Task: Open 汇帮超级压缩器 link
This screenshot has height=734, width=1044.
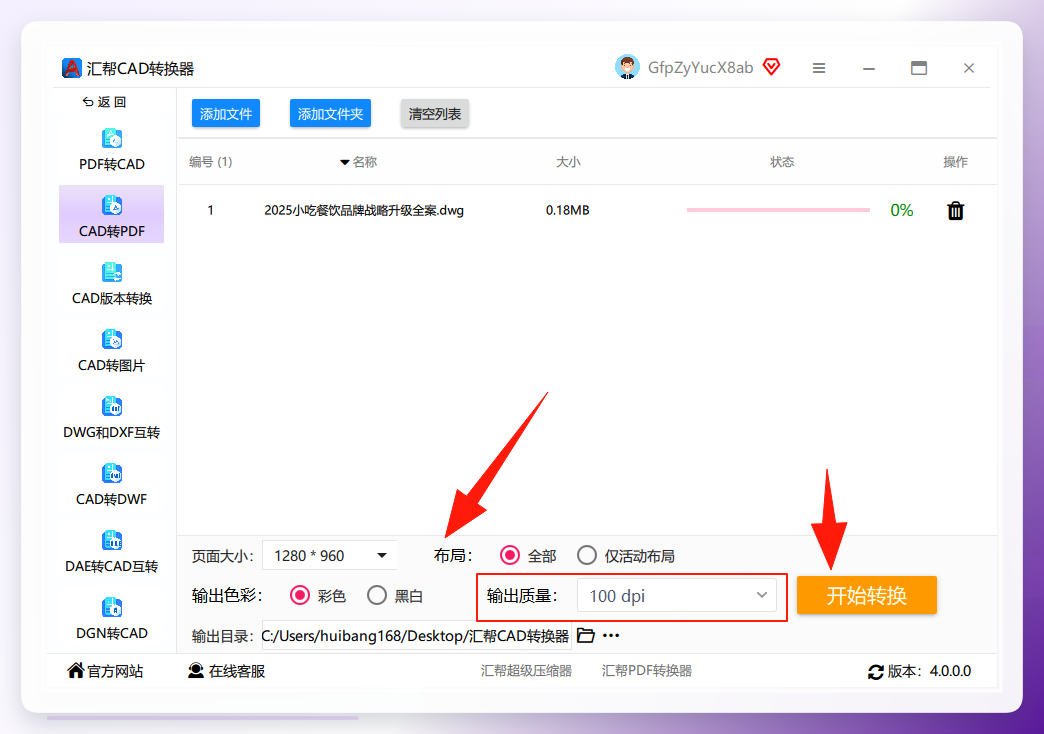Action: tap(526, 671)
